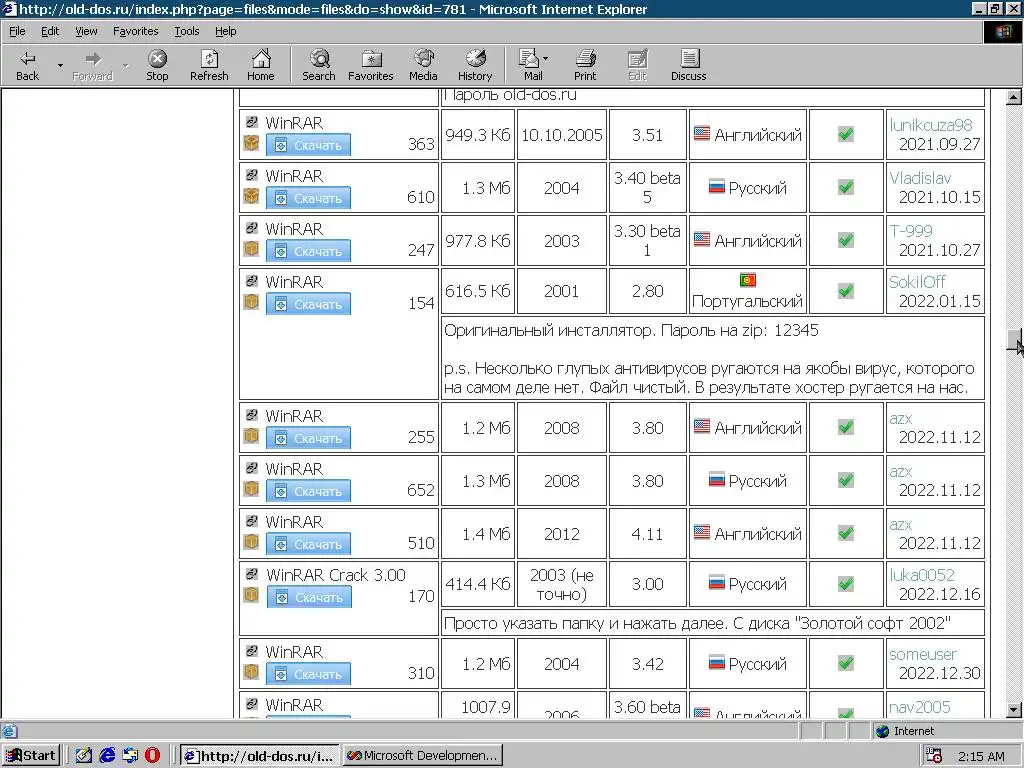This screenshot has height=768, width=1024.
Task: Click US flag in WinRAR 4.11 row
Action: click(x=701, y=532)
